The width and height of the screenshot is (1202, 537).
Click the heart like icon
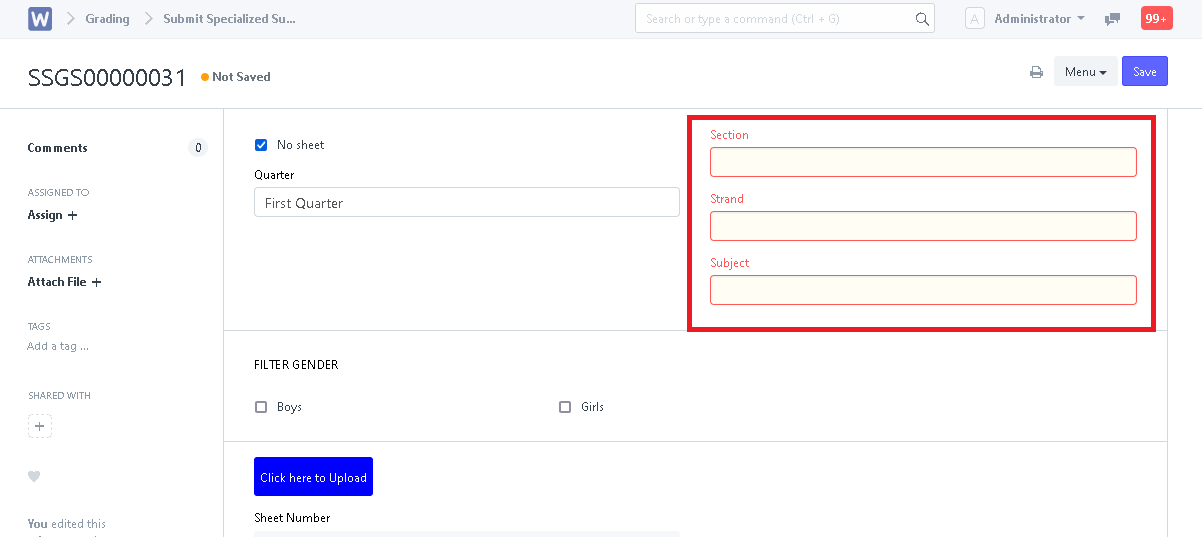(34, 476)
